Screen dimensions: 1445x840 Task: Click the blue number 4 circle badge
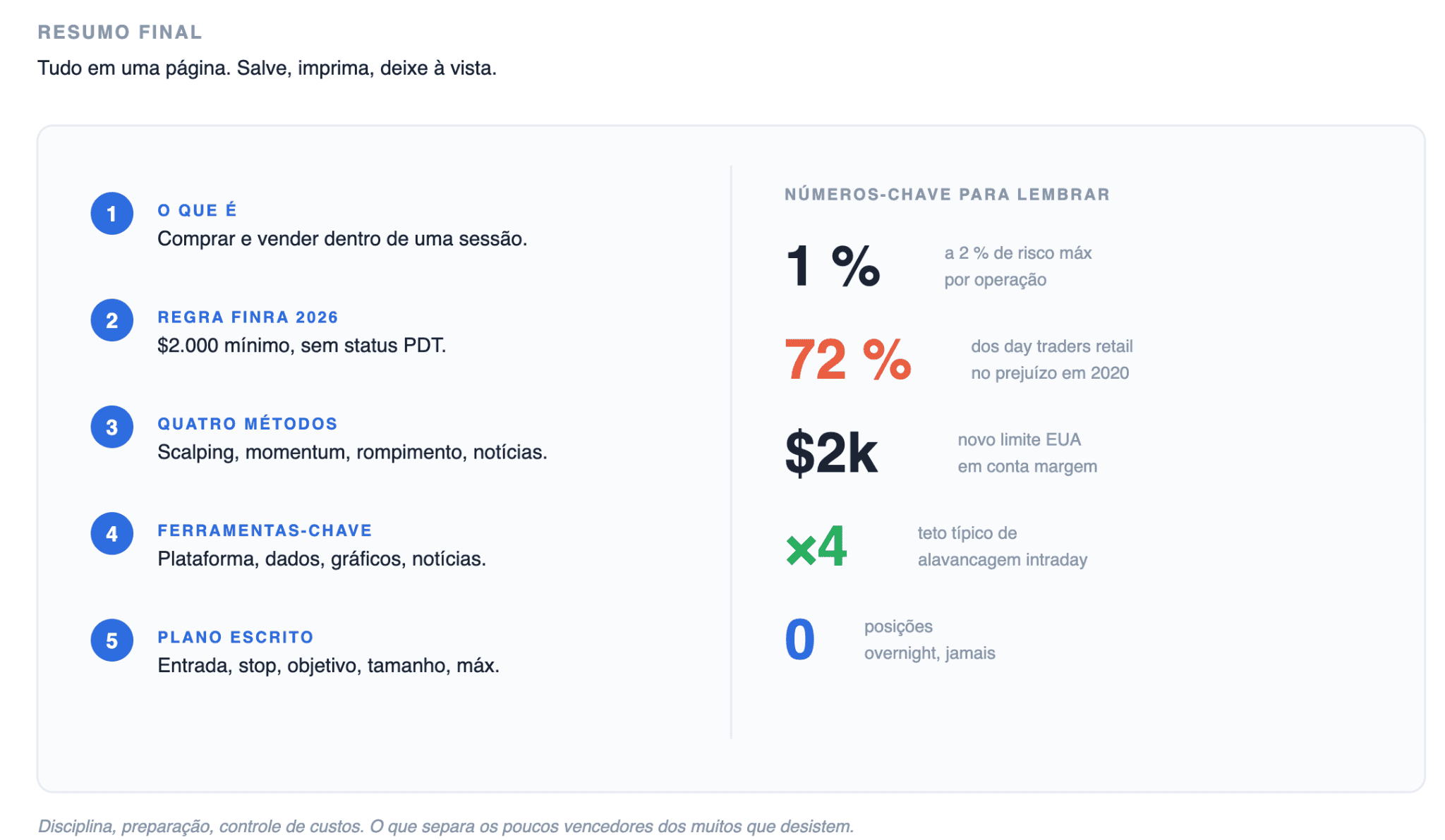pyautogui.click(x=111, y=533)
